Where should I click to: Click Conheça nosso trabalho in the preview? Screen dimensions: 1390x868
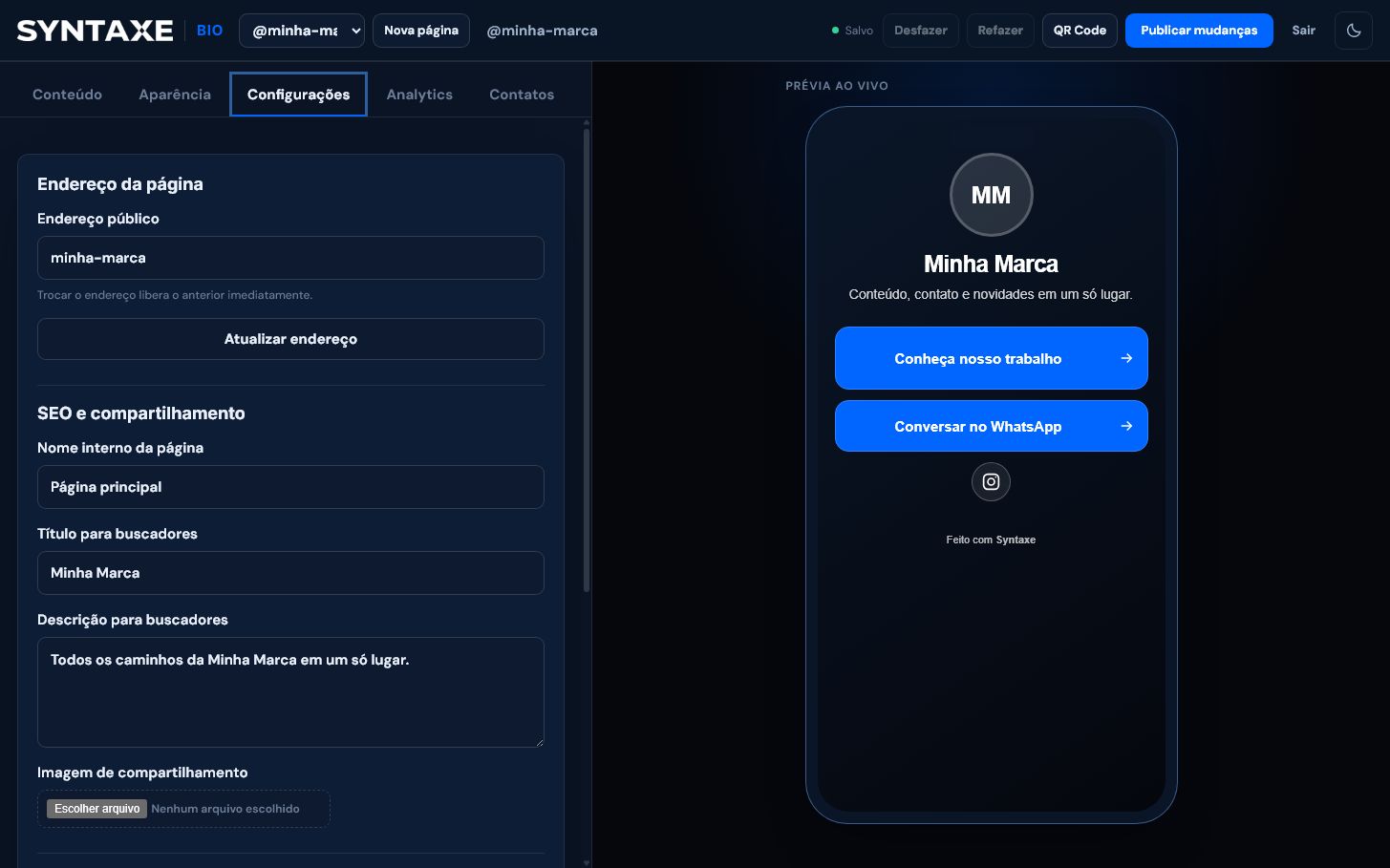click(991, 358)
